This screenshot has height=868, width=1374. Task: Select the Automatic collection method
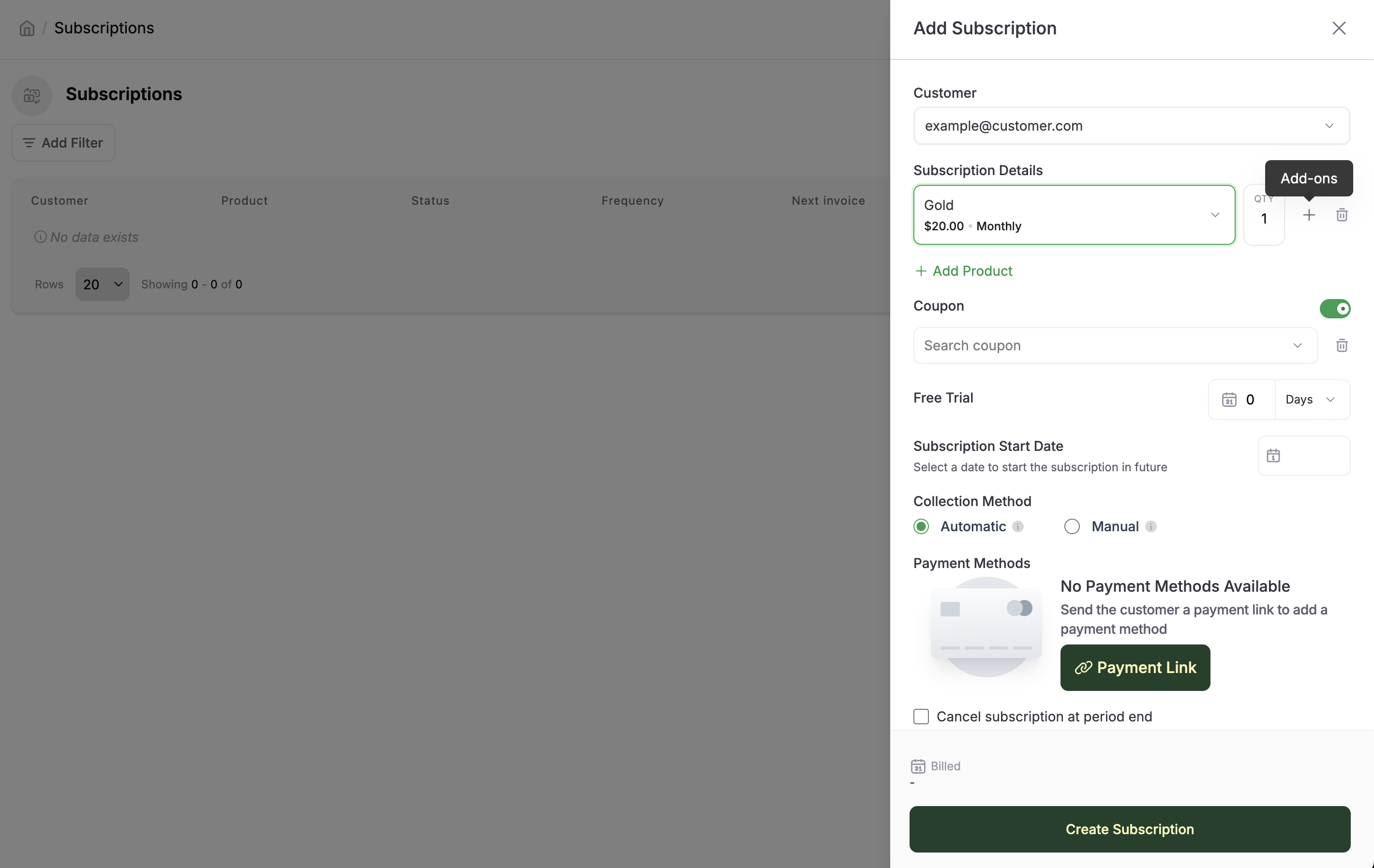pos(921,526)
